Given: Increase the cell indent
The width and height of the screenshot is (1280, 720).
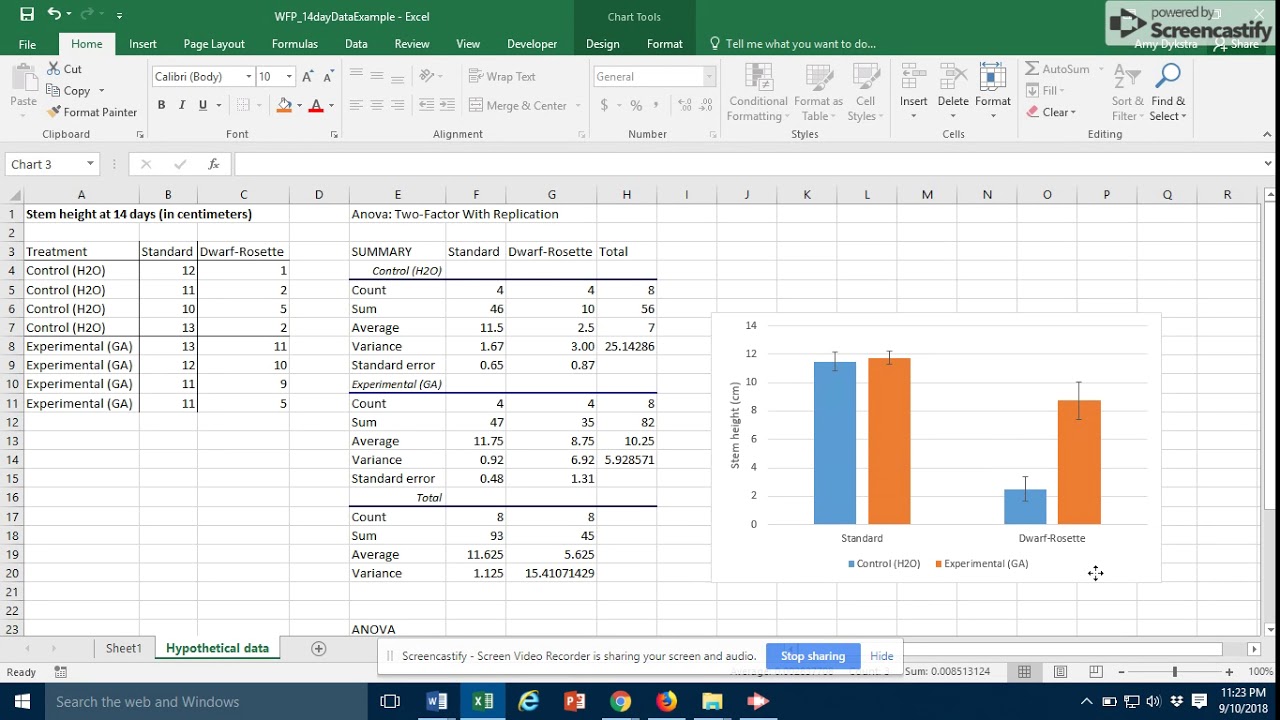Looking at the screenshot, I should coord(447,105).
